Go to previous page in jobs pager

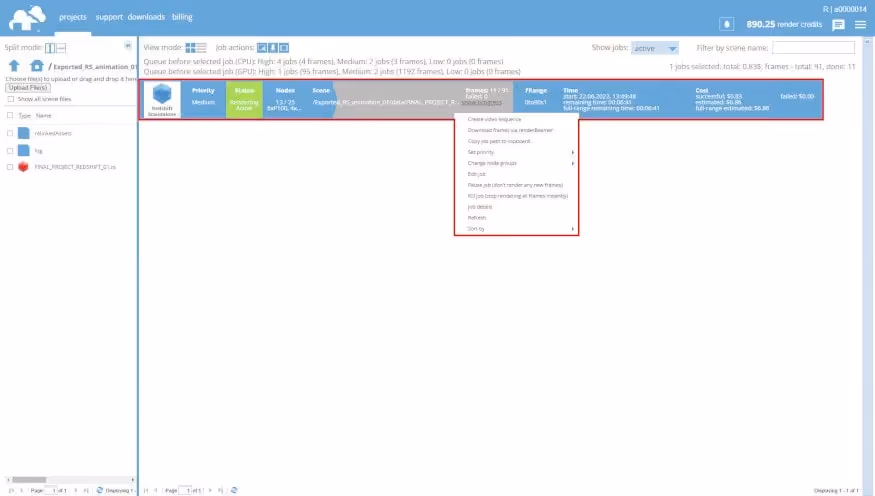156,490
